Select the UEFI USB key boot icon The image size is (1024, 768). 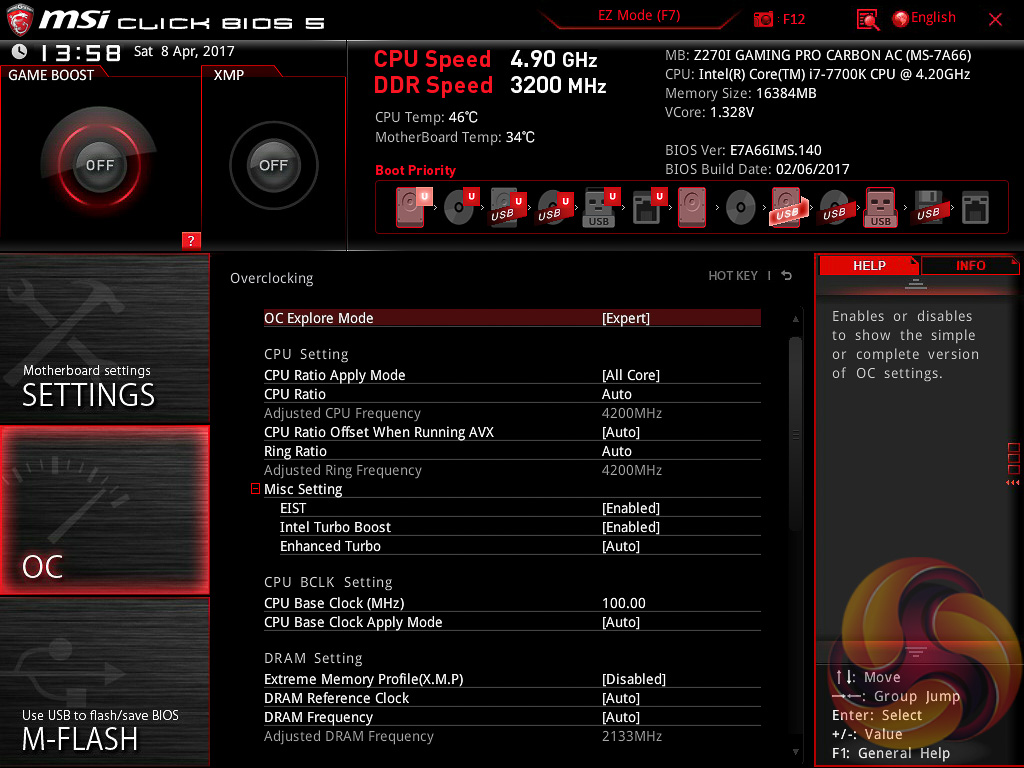pyautogui.click(x=601, y=208)
